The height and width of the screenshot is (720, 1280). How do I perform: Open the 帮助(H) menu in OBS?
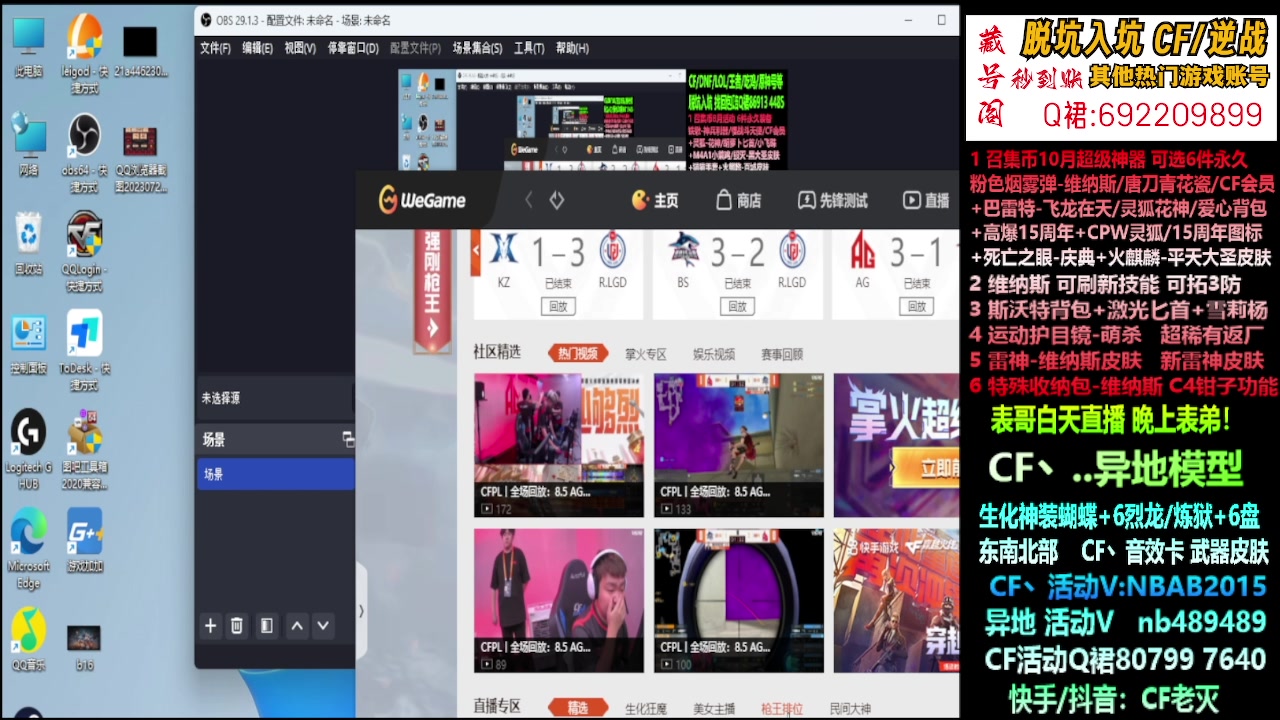pos(572,48)
